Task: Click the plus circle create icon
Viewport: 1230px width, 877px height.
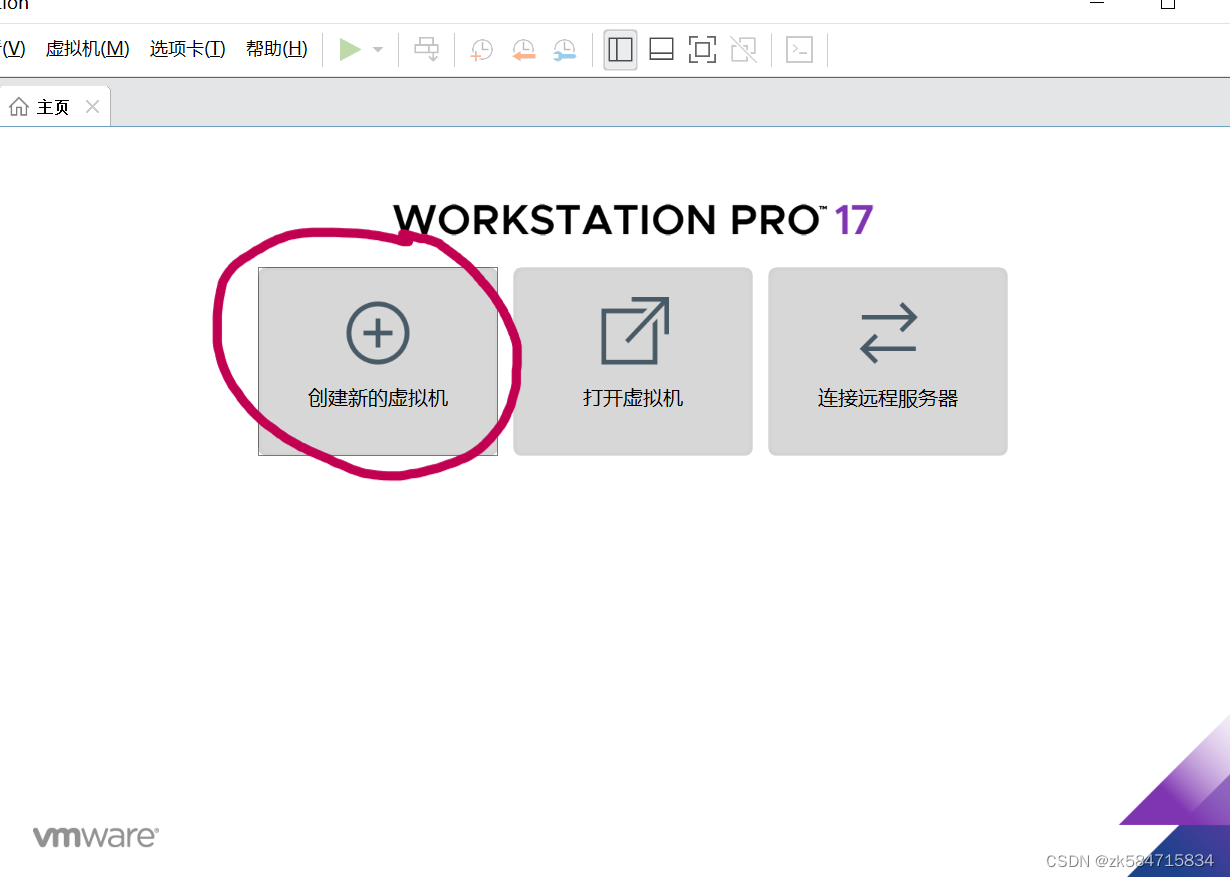Action: (378, 332)
